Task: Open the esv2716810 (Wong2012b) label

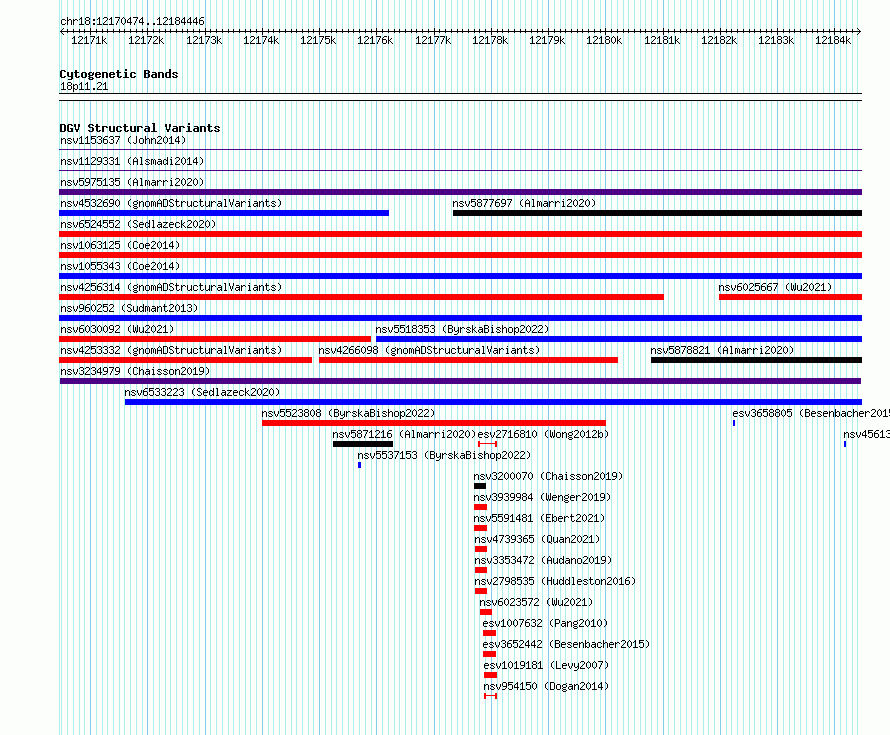Action: coord(543,434)
